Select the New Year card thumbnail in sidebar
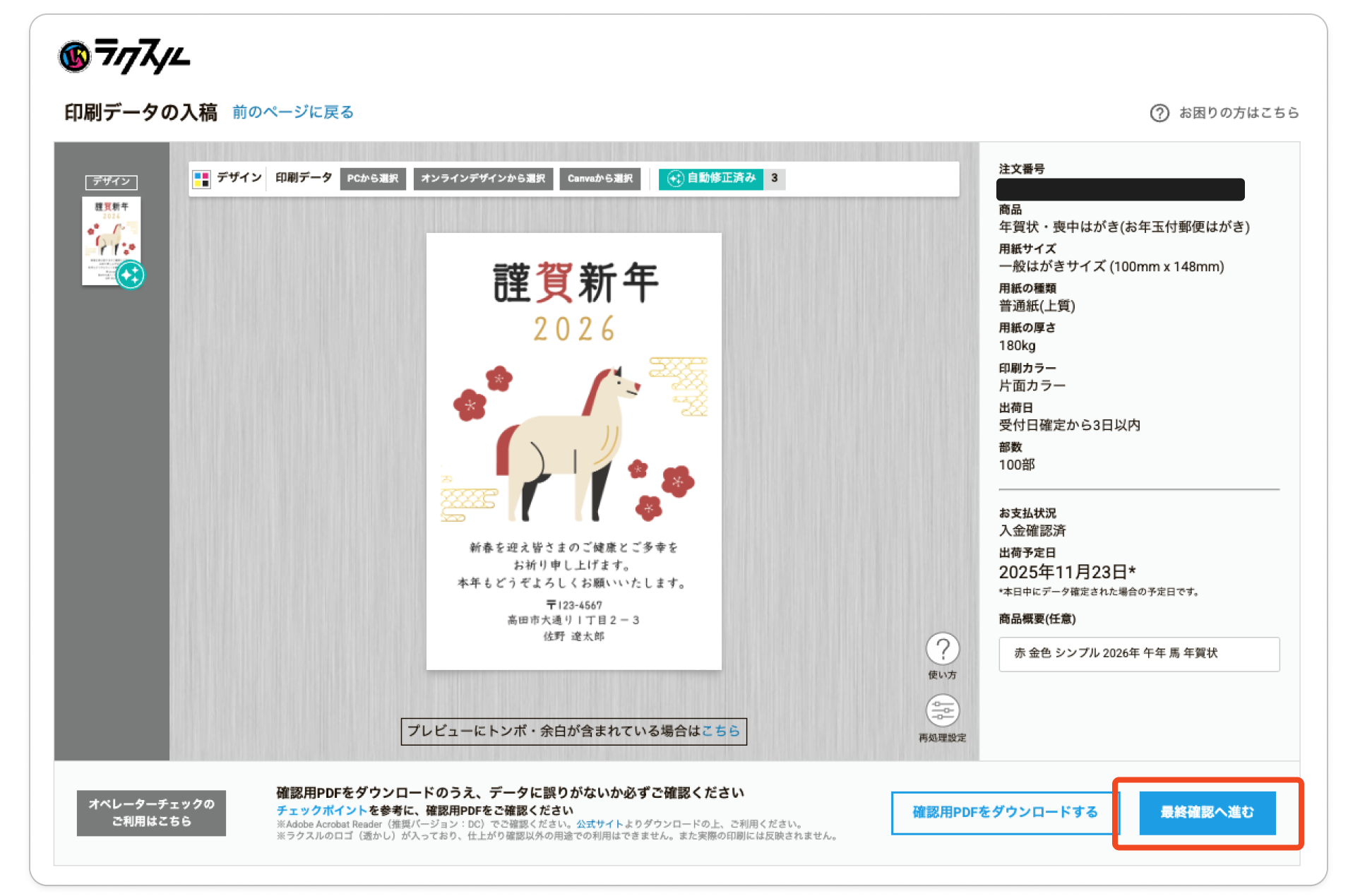Image resolution: width=1348 pixels, height=896 pixels. (111, 240)
